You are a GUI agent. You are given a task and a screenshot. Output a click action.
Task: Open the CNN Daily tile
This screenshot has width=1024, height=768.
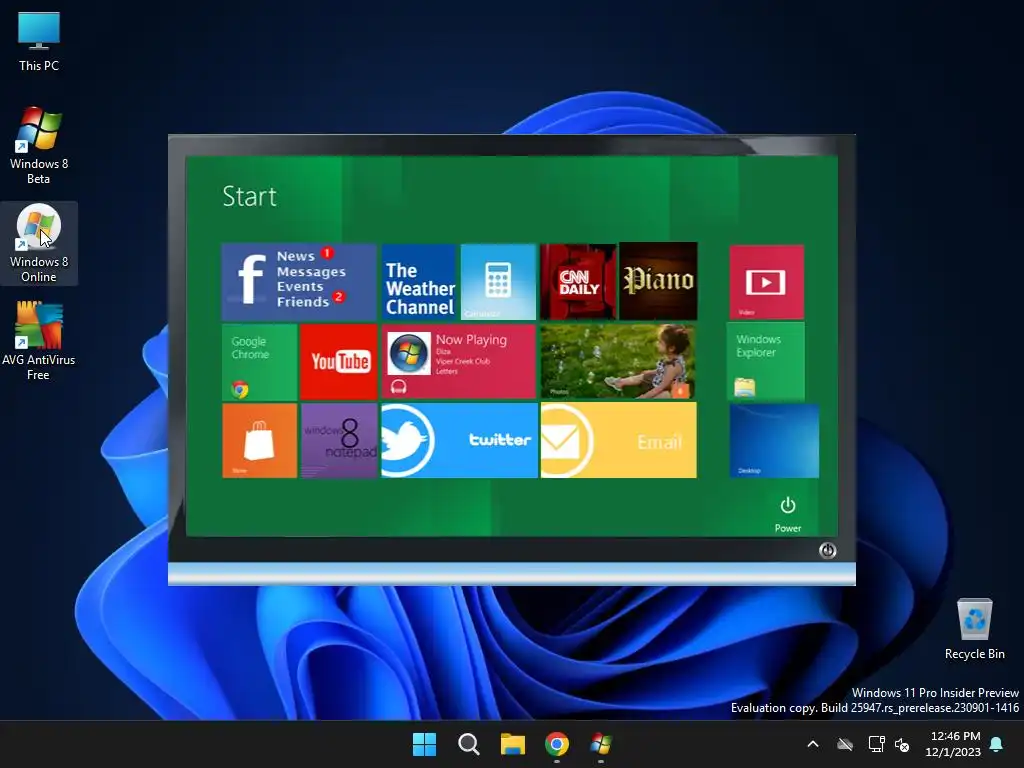point(578,281)
